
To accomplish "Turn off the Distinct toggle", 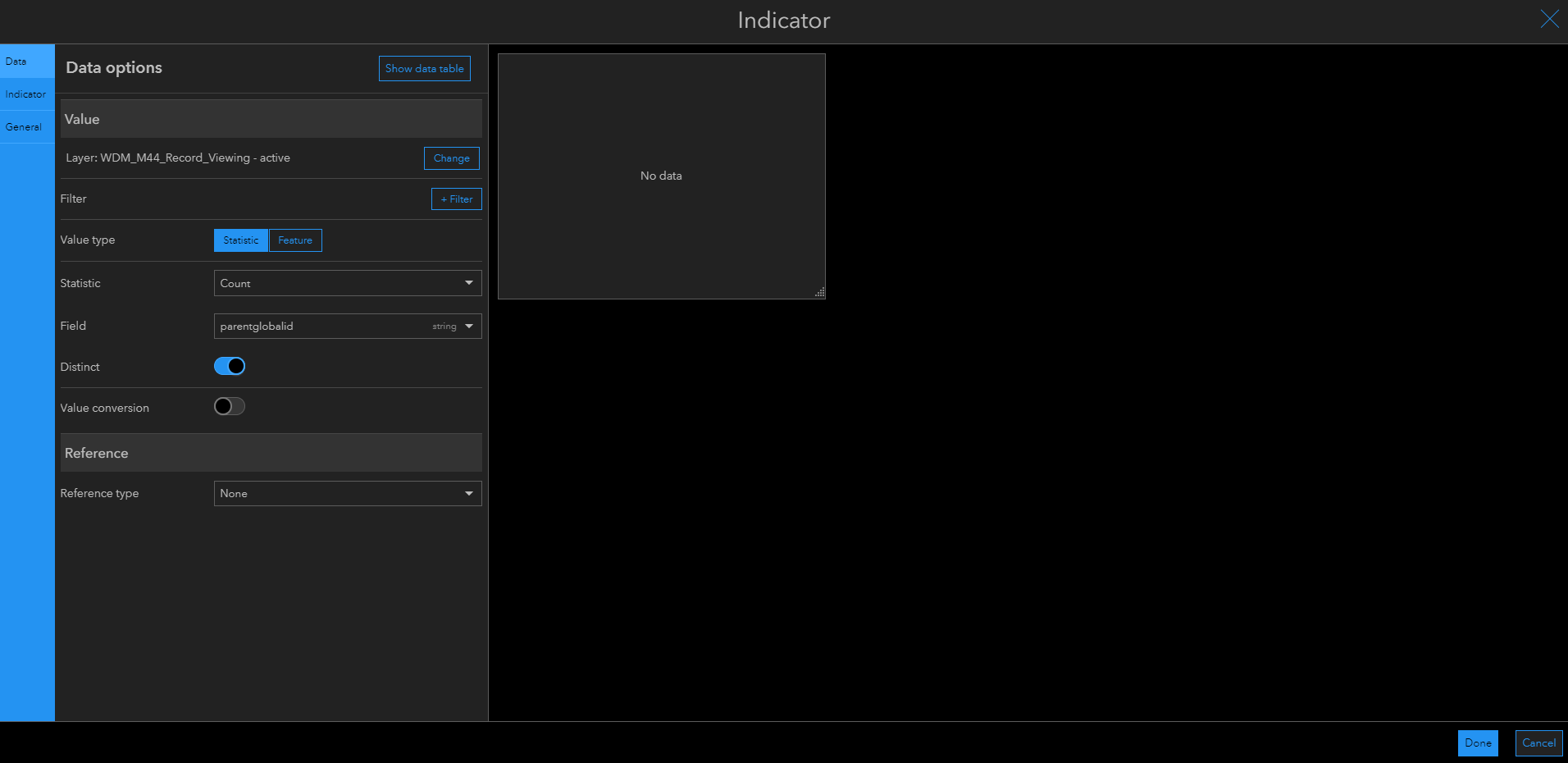I will [x=230, y=366].
